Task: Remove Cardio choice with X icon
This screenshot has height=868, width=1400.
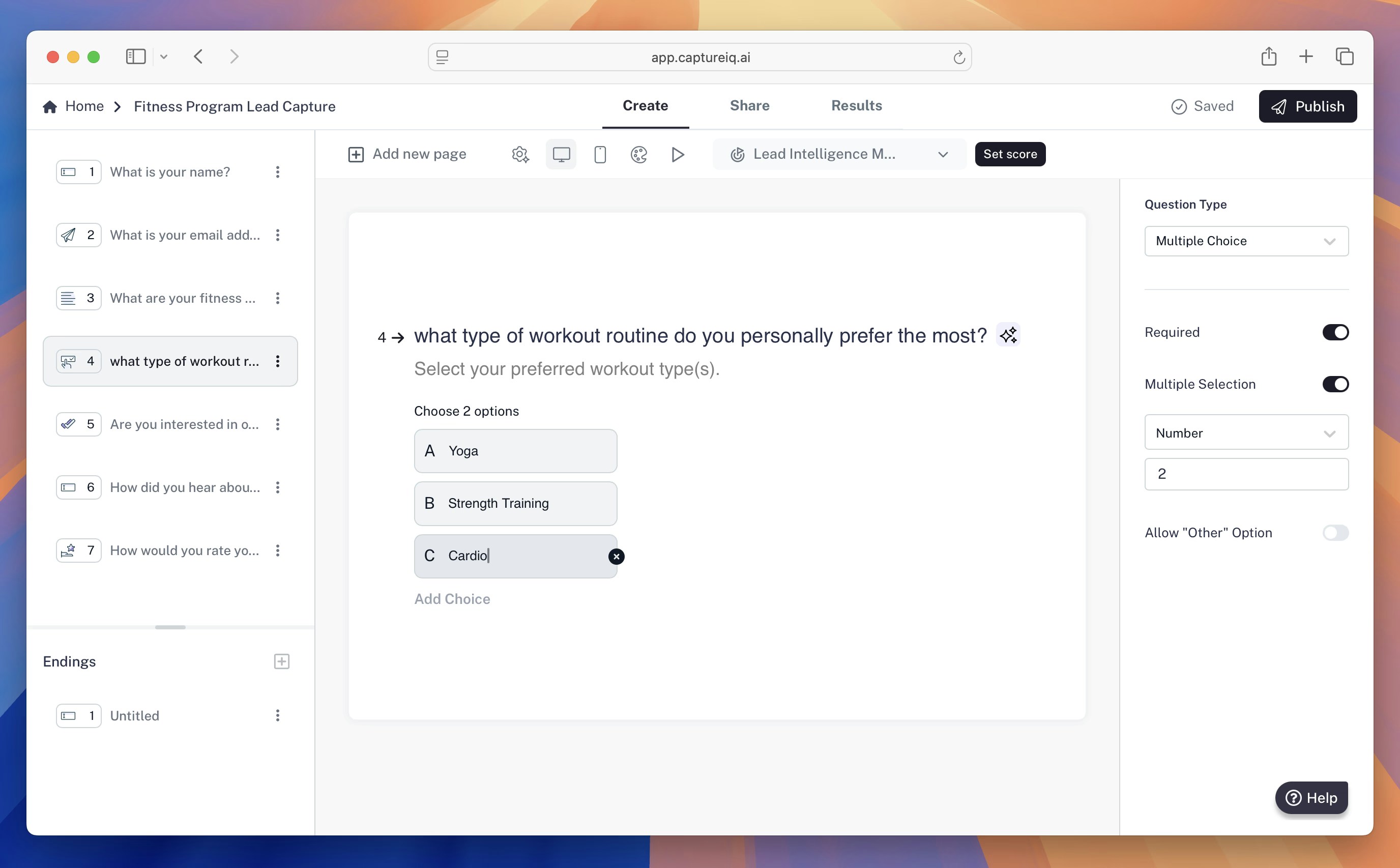Action: pyautogui.click(x=616, y=556)
